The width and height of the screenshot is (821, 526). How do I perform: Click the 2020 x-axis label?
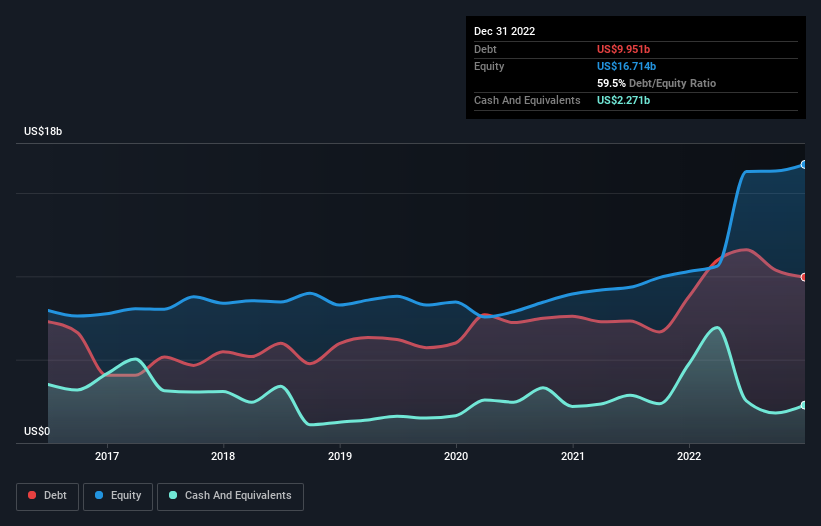coord(456,456)
